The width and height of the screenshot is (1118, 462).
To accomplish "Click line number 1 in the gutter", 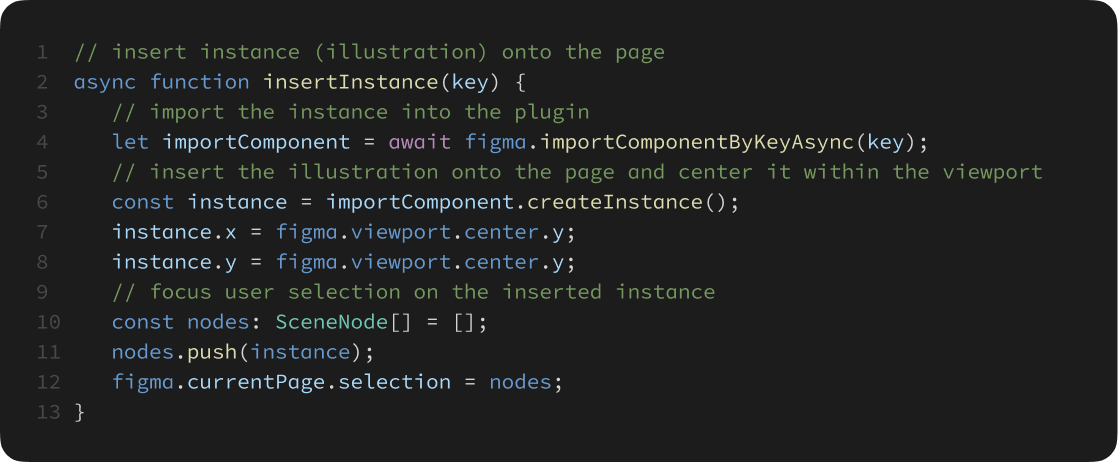I will pos(43,53).
